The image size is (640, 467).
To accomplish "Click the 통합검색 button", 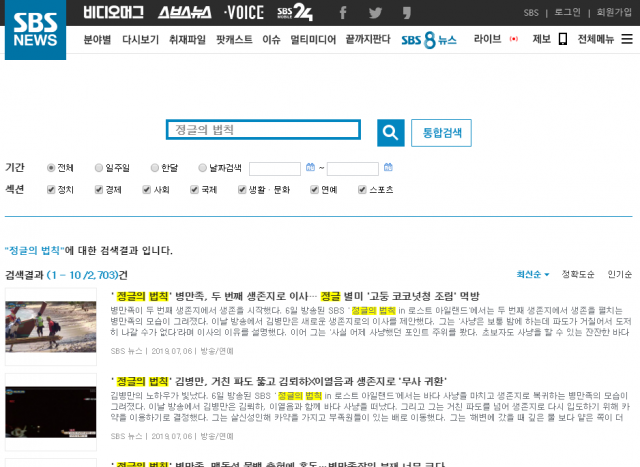I will coord(441,132).
